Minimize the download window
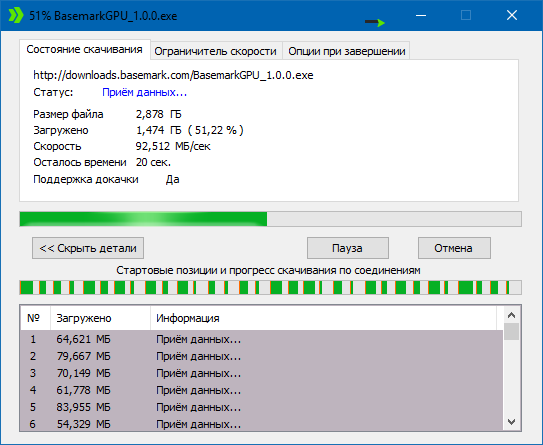Image resolution: width=543 pixels, height=445 pixels. (421, 15)
